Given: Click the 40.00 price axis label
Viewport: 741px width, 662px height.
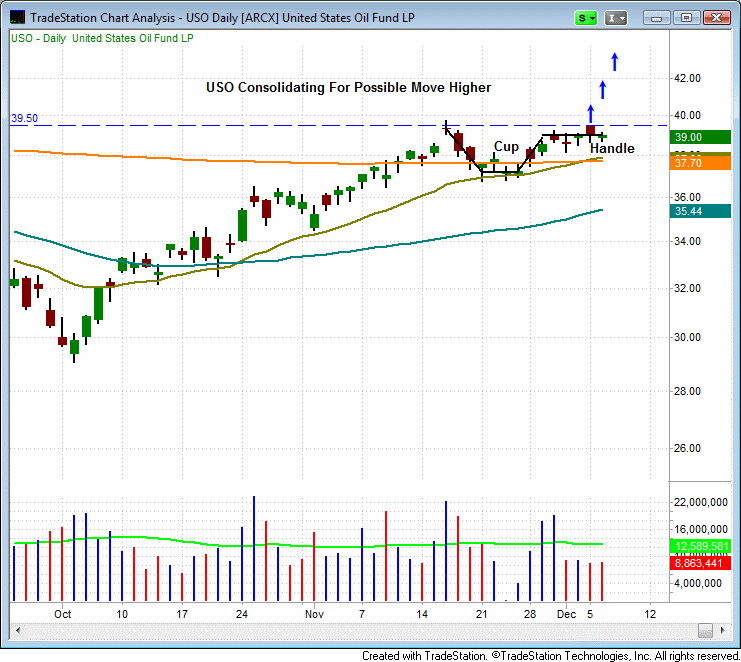Looking at the screenshot, I should (687, 115).
